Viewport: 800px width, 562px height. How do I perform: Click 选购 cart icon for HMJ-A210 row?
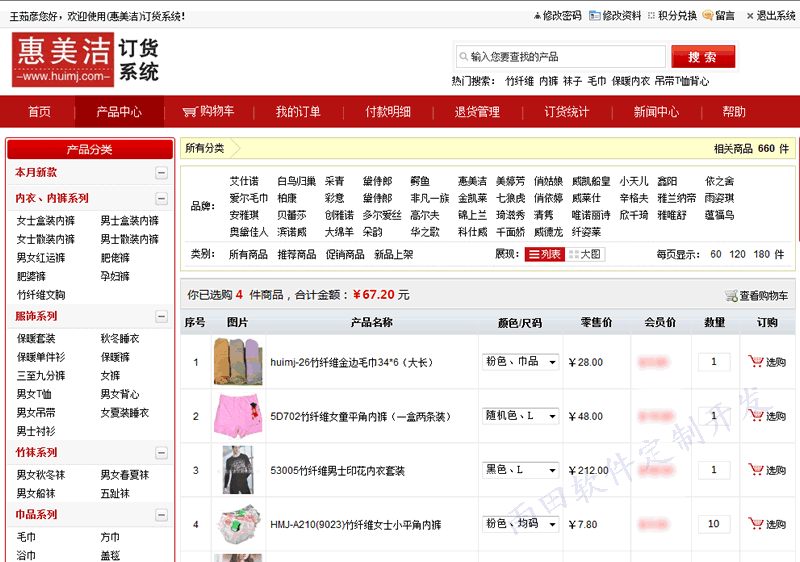click(x=756, y=524)
